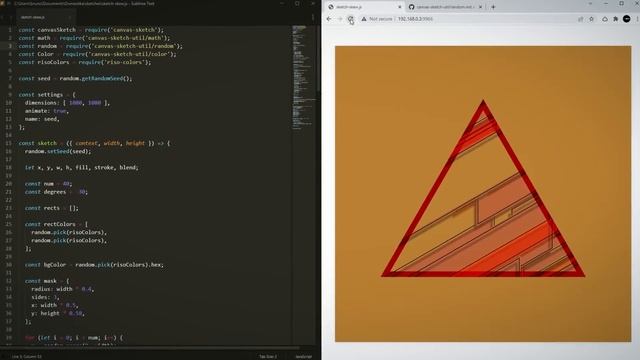This screenshot has height=360, width=640.
Task: Reload the page in the browser
Action: click(x=350, y=19)
